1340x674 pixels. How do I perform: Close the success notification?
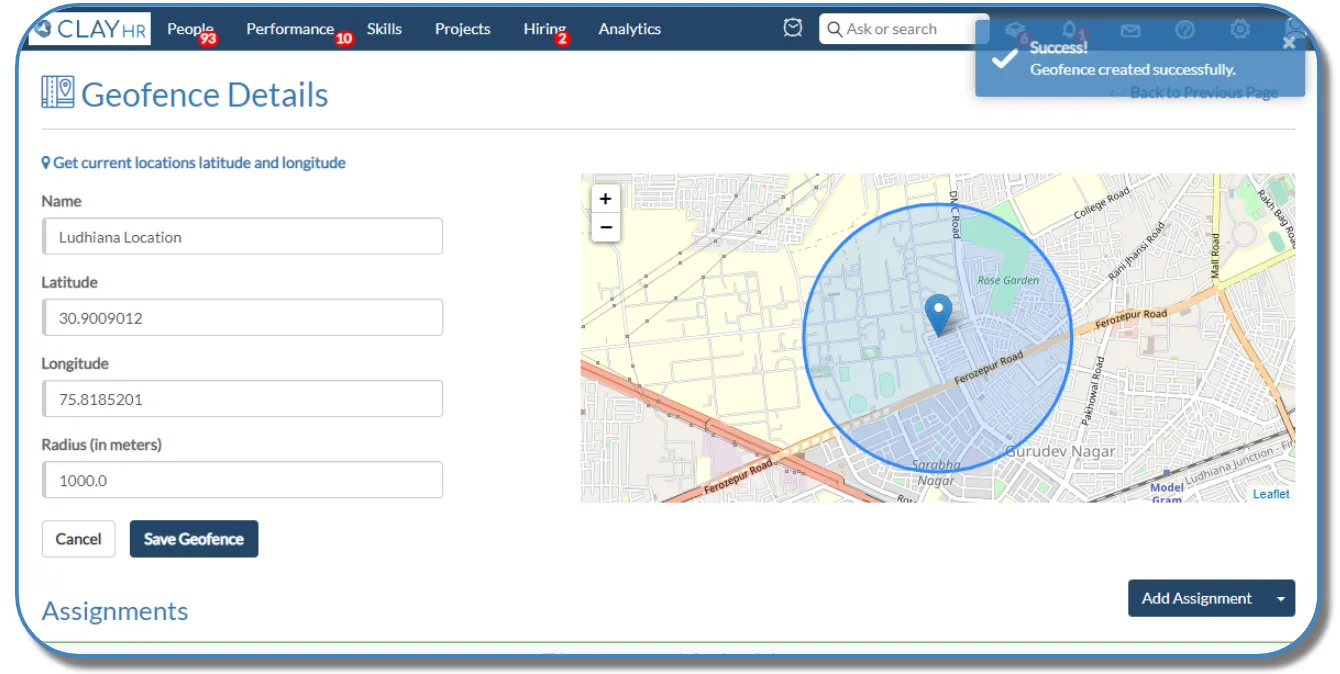click(x=1289, y=43)
